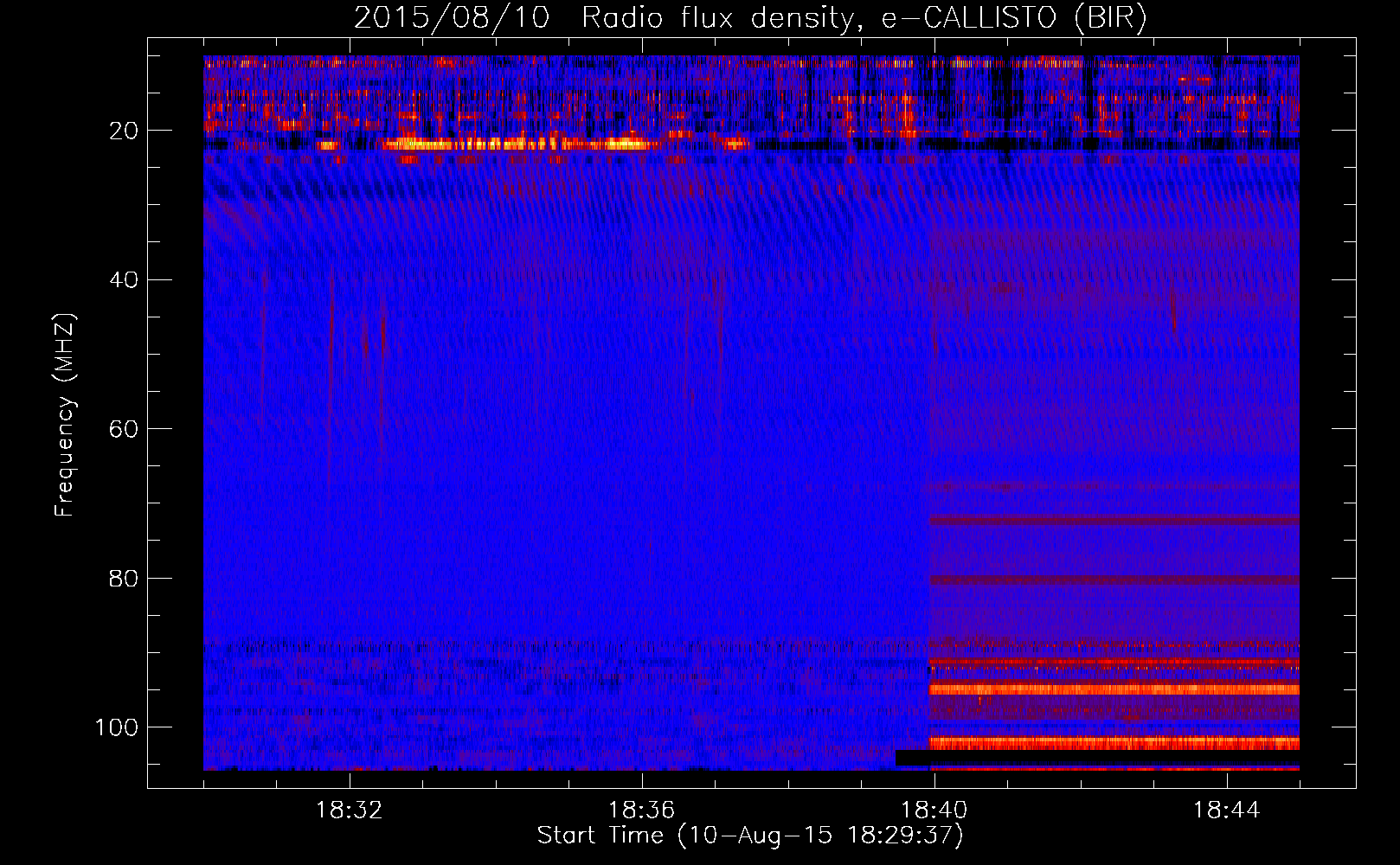Click the black bar below 102 MHz band

[1097, 758]
